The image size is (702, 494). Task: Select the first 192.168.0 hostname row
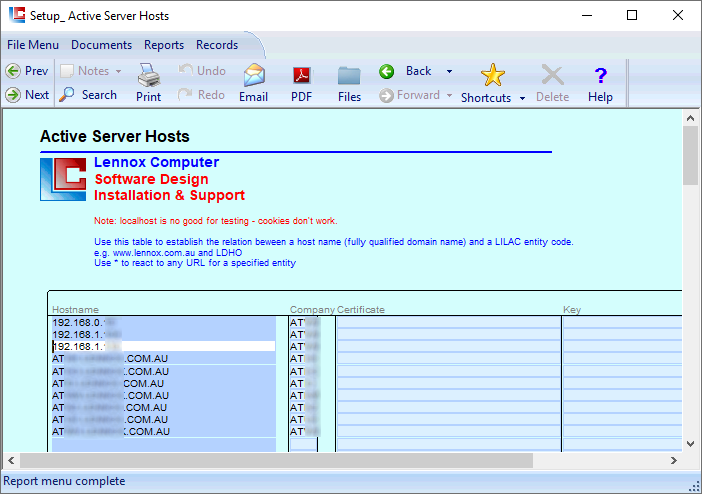(164, 322)
